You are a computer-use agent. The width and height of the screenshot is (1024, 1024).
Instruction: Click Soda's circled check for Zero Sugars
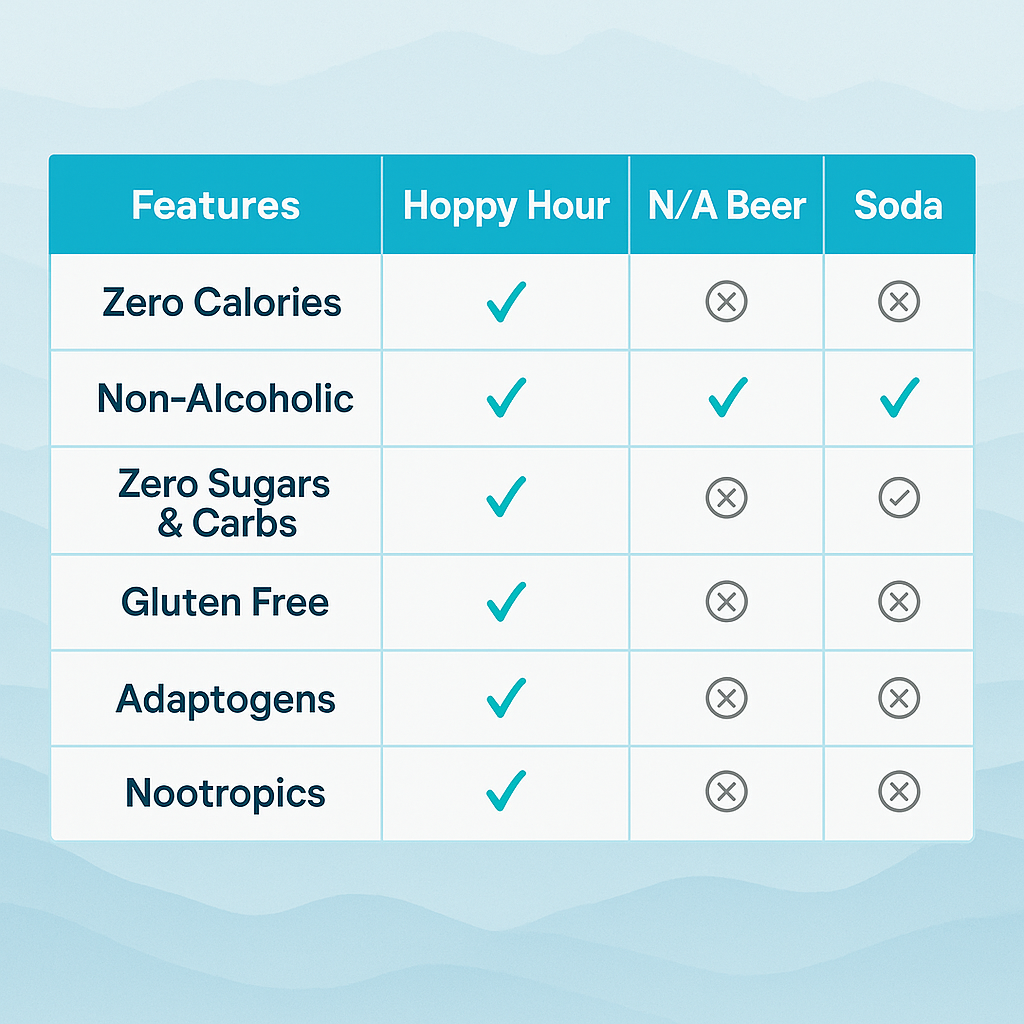click(899, 498)
